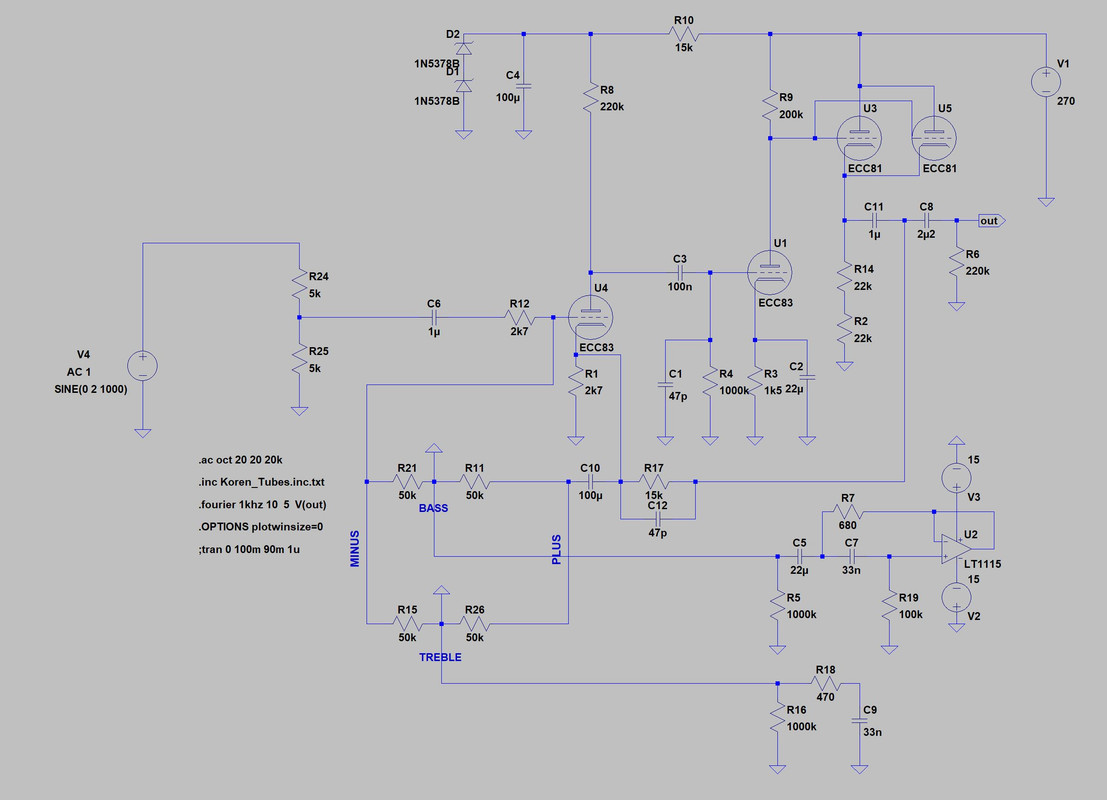
Task: Click the '.OPTIONS plotwinsize=0' directive
Action: pyautogui.click(x=261, y=527)
